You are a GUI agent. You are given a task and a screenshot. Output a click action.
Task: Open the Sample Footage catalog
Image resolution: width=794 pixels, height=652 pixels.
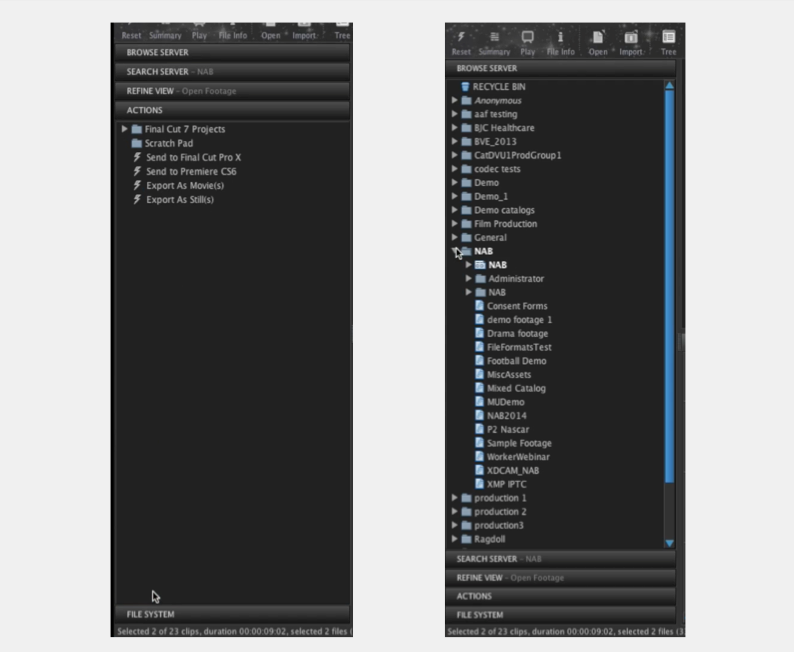pos(513,442)
